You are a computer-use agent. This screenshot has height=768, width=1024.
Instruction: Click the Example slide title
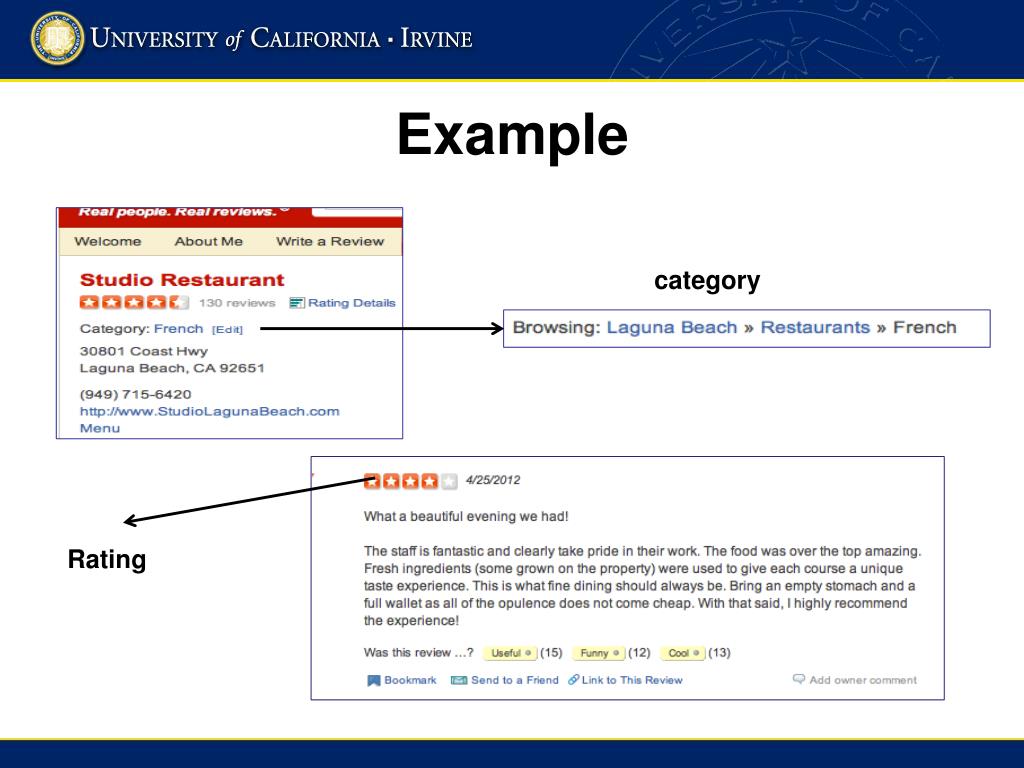(x=513, y=135)
